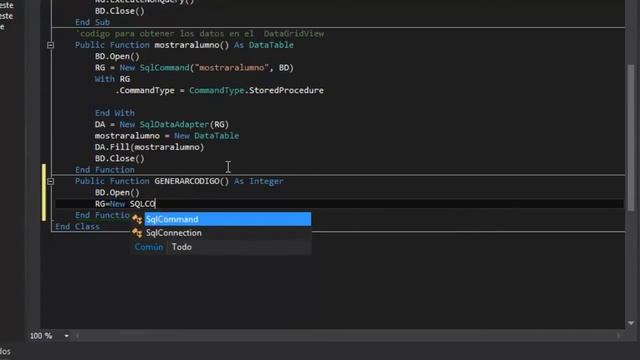The image size is (640, 360).
Task: Click the GENERARCODIGO function name
Action: (x=187, y=181)
